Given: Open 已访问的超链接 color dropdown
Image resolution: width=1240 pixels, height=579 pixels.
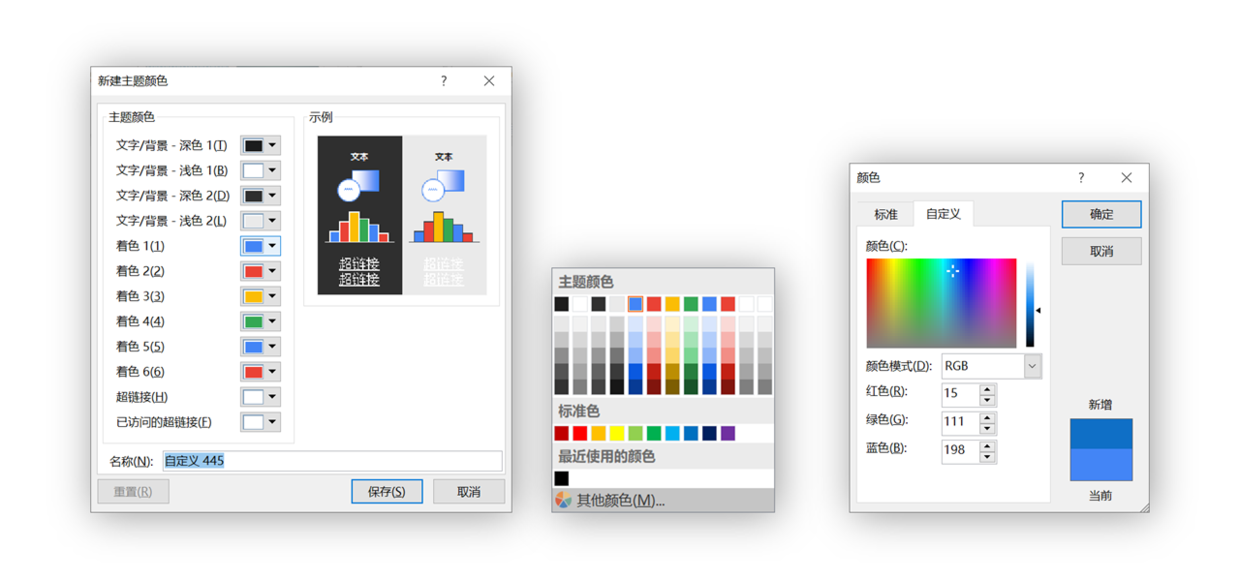Looking at the screenshot, I should (260, 422).
